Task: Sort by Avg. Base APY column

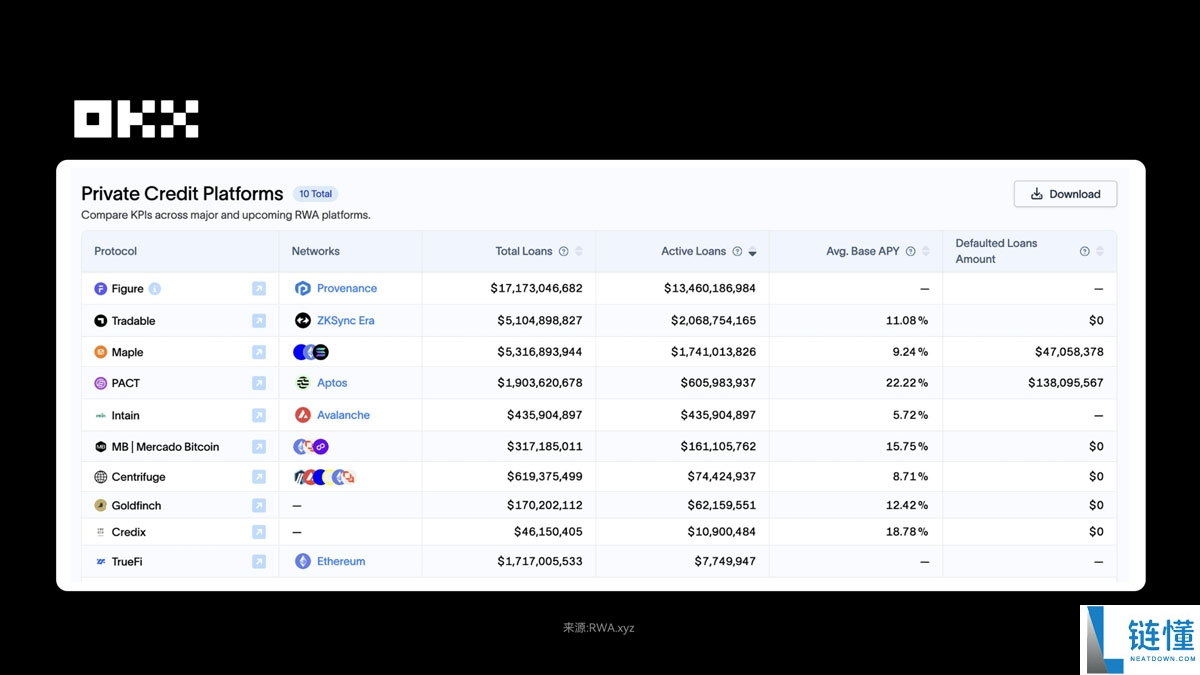Action: click(926, 252)
